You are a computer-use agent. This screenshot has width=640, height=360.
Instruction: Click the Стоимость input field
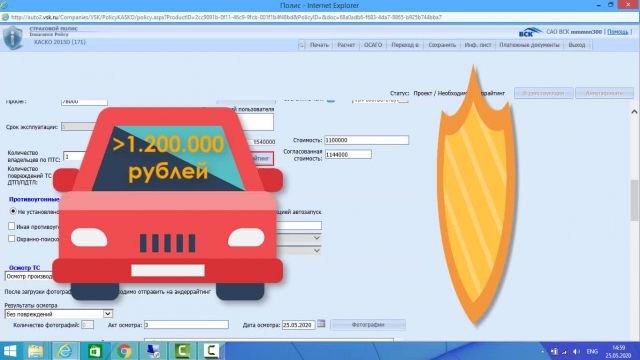367,140
